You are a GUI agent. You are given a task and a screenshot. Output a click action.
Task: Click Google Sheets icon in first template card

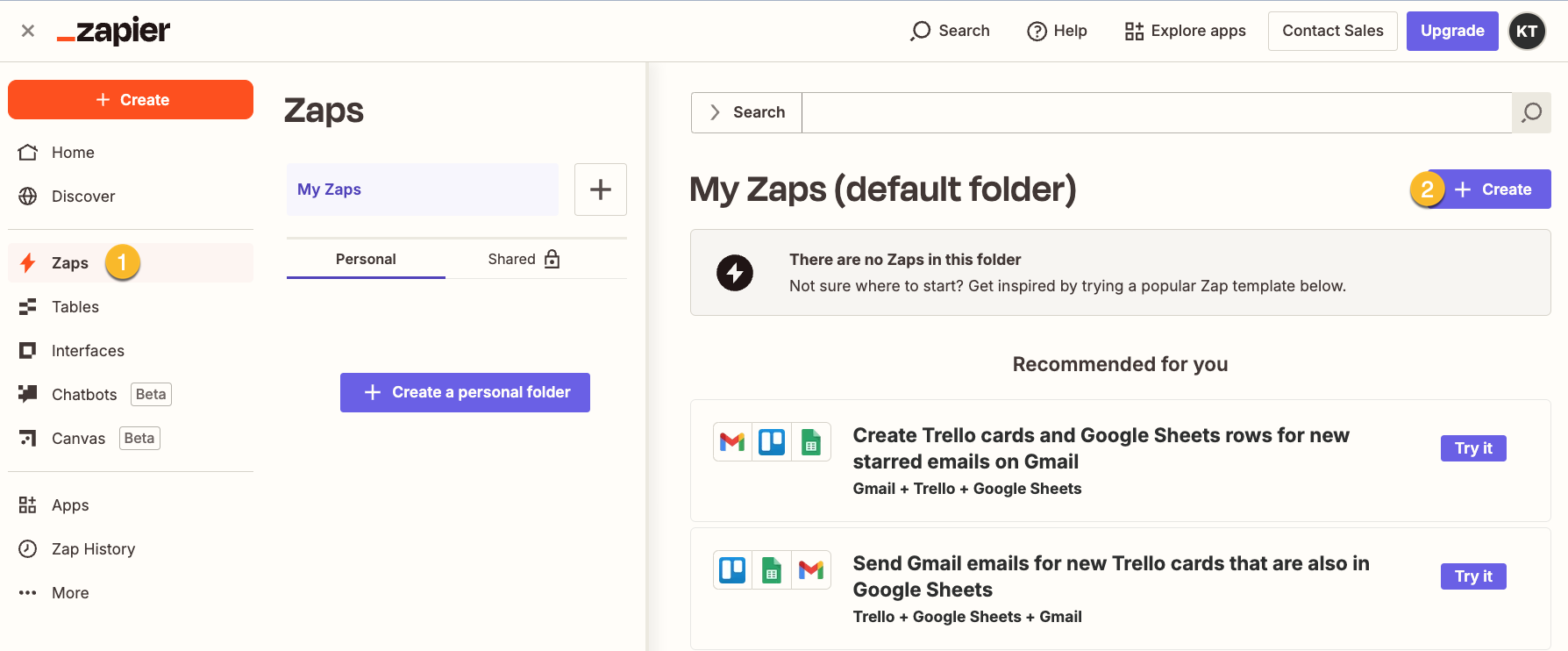pos(811,441)
